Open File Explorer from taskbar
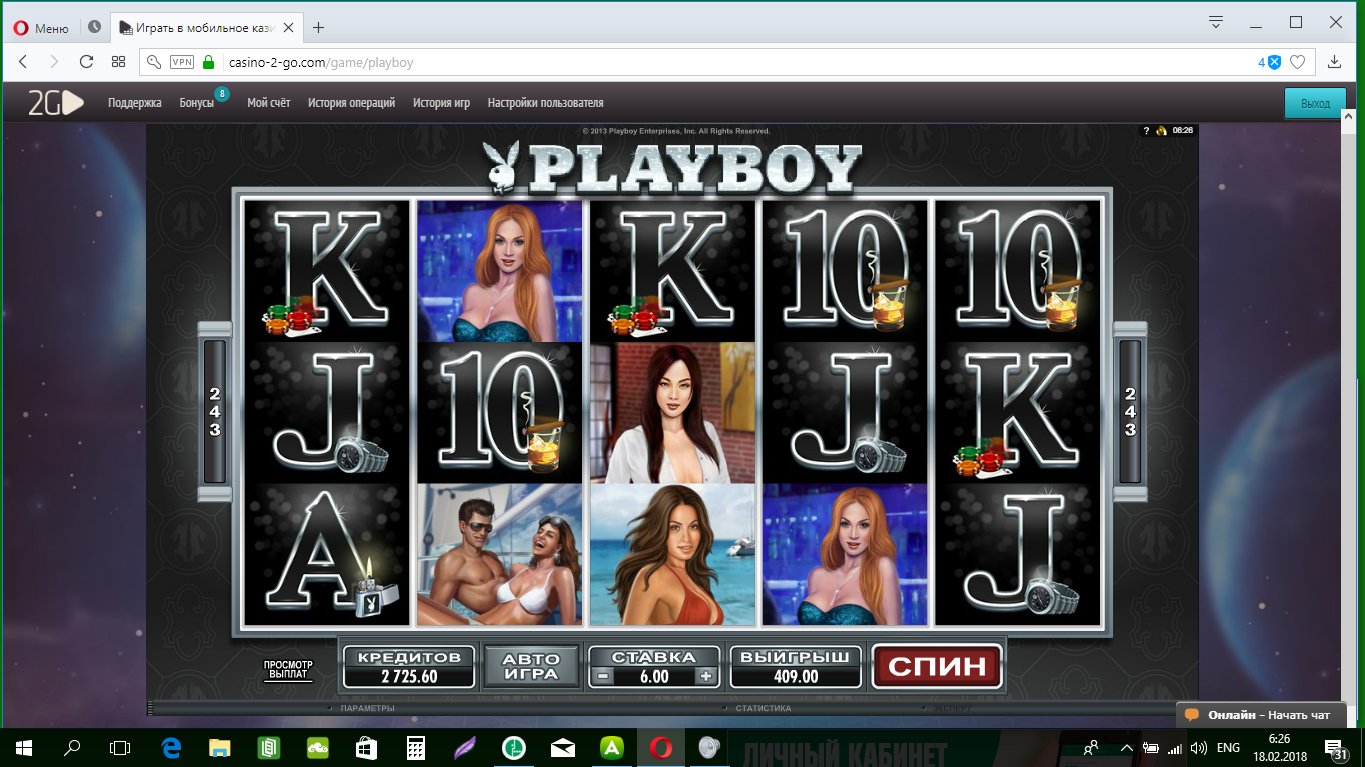Screen dimensions: 1365x767 [220, 747]
